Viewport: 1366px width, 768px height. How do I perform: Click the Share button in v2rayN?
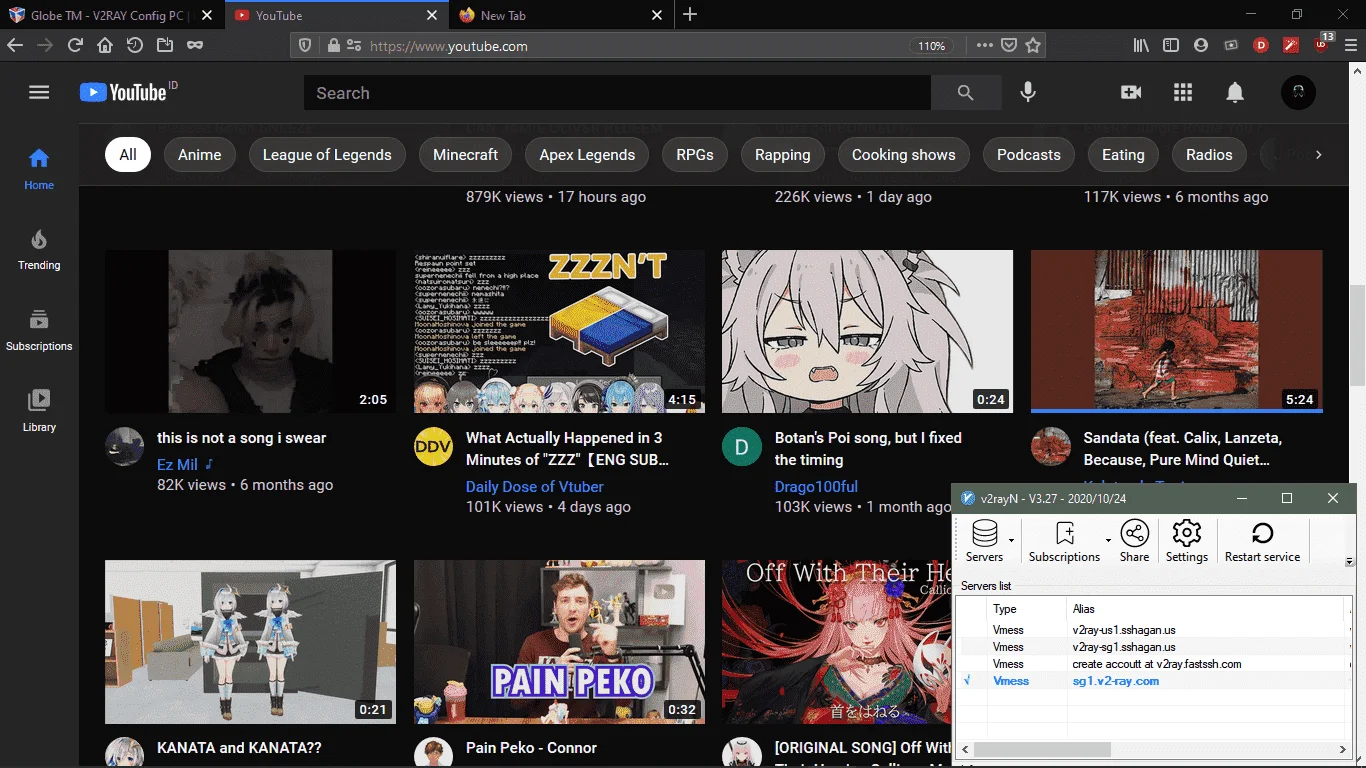(1134, 541)
